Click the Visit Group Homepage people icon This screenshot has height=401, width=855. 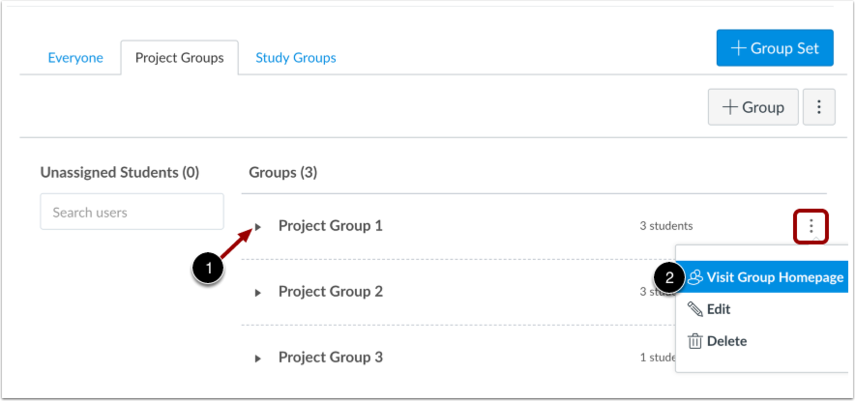(x=695, y=277)
